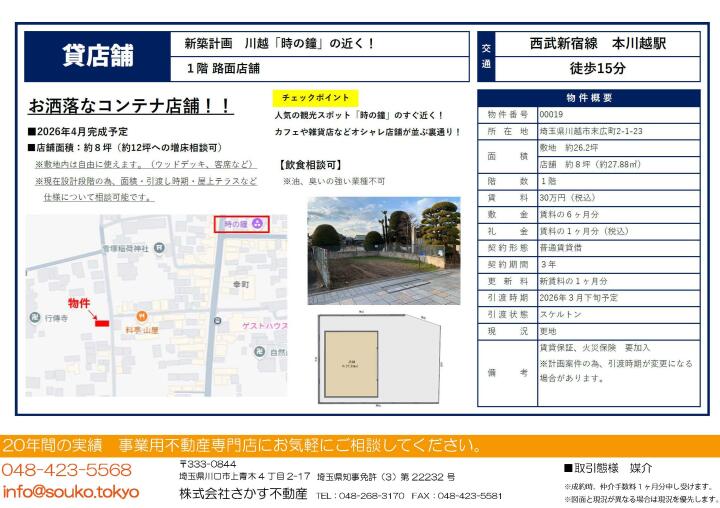The height and width of the screenshot is (508, 720).
Task: Click the お洒落なコンテナ店舗 headline
Action: pos(130,106)
